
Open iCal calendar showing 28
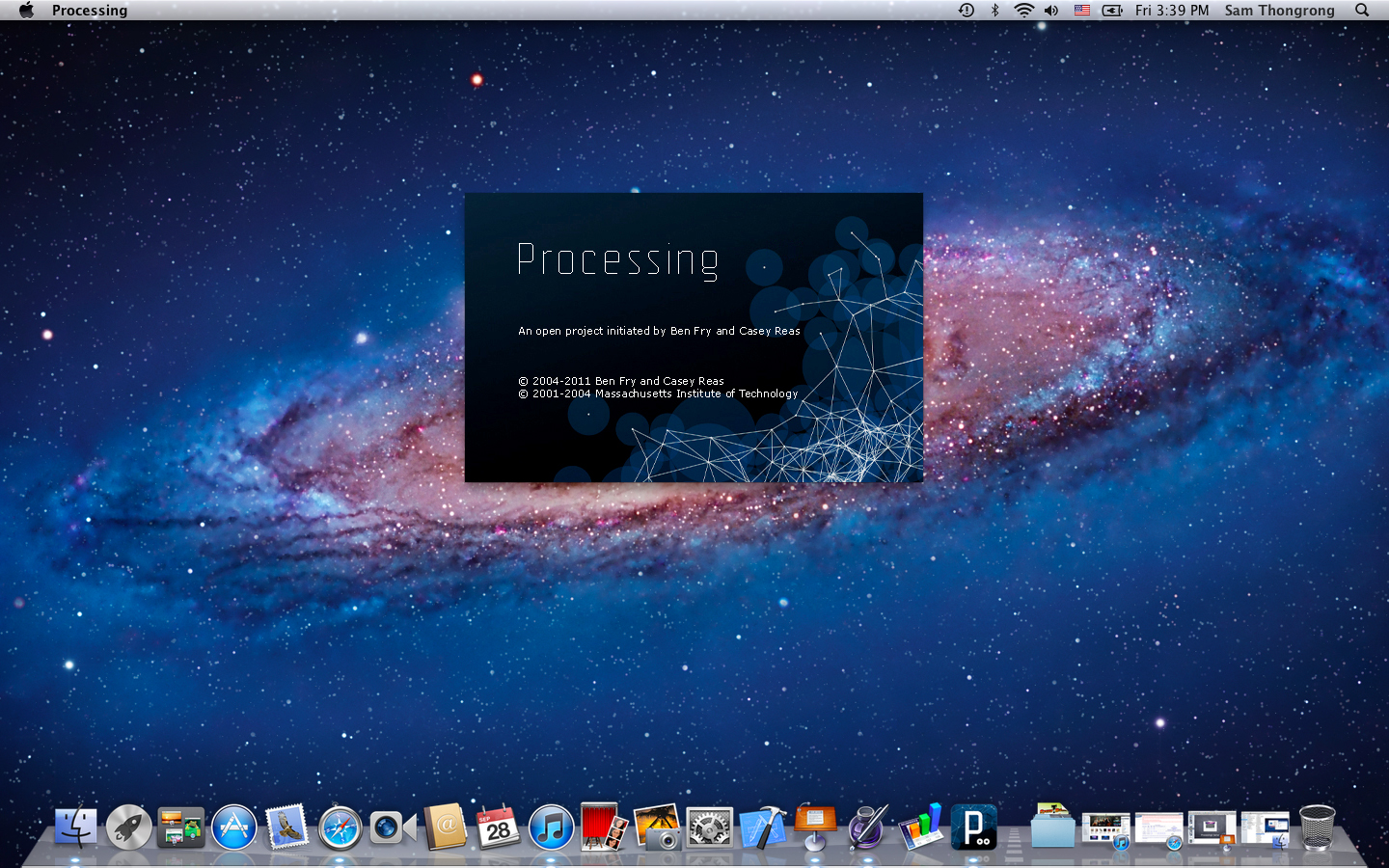498,827
